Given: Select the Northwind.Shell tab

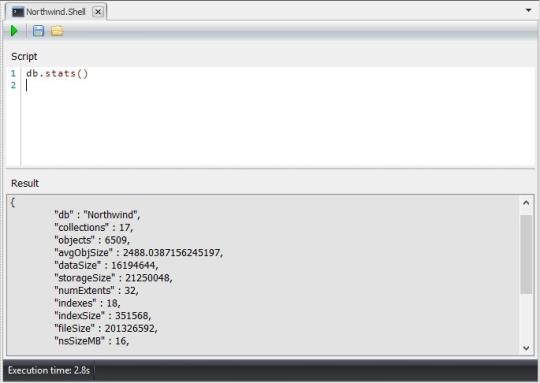Looking at the screenshot, I should tap(56, 12).
